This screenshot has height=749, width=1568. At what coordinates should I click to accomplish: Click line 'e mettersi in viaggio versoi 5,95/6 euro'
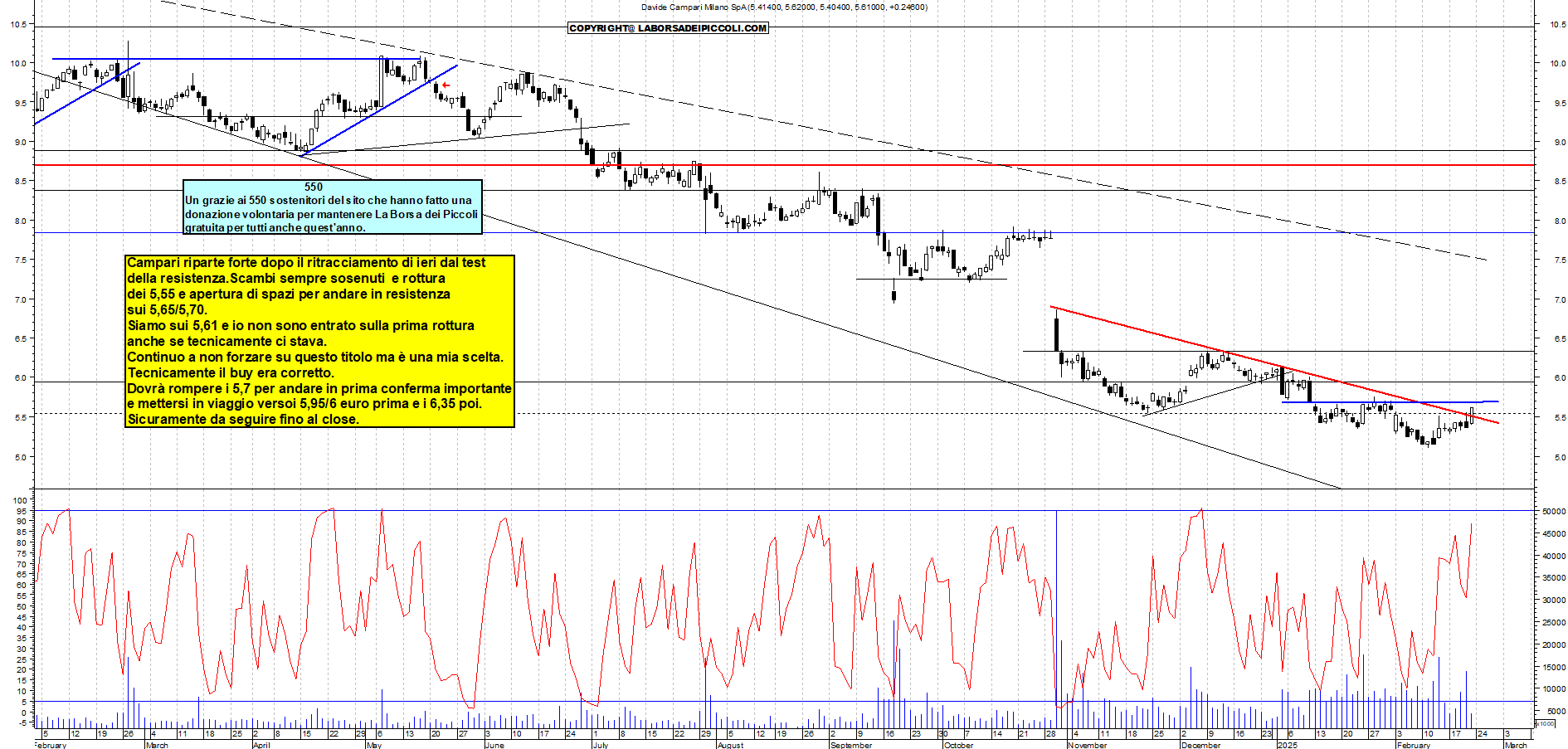[304, 404]
